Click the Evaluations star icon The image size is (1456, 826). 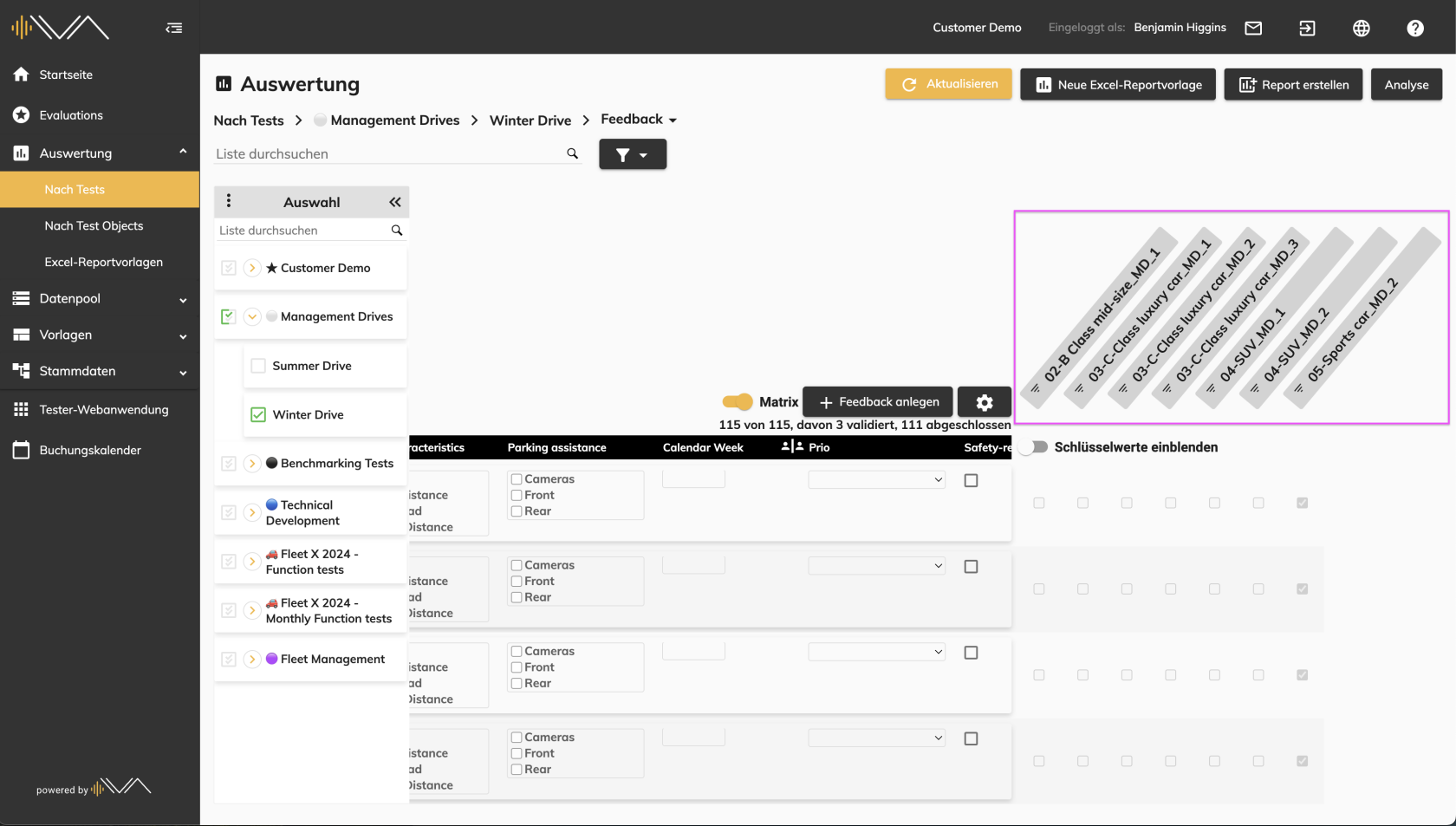point(22,114)
